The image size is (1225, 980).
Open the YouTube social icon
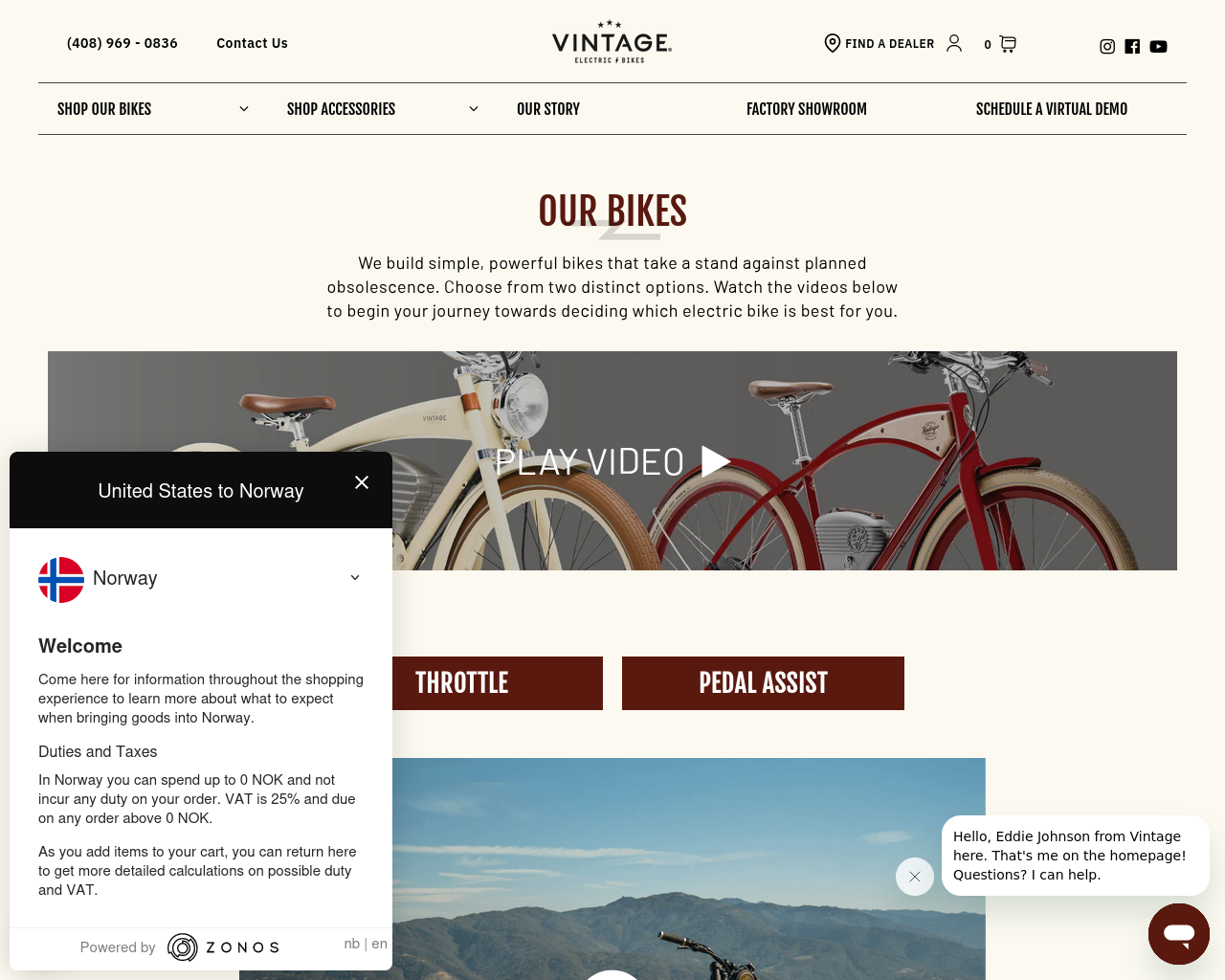(x=1158, y=46)
